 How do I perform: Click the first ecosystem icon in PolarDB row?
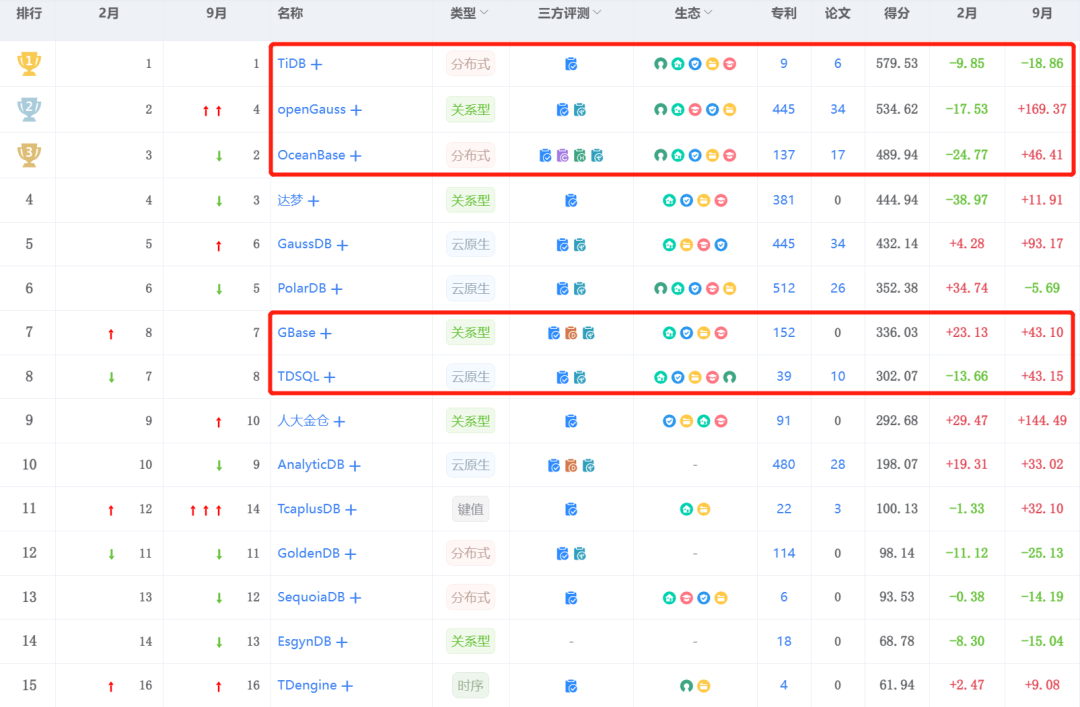661,289
